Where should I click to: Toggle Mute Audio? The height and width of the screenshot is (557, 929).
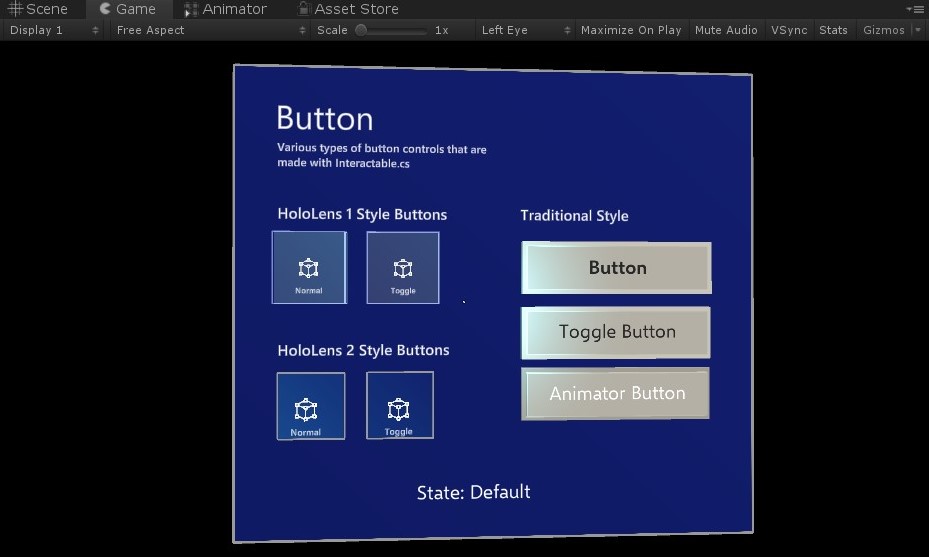click(x=726, y=30)
